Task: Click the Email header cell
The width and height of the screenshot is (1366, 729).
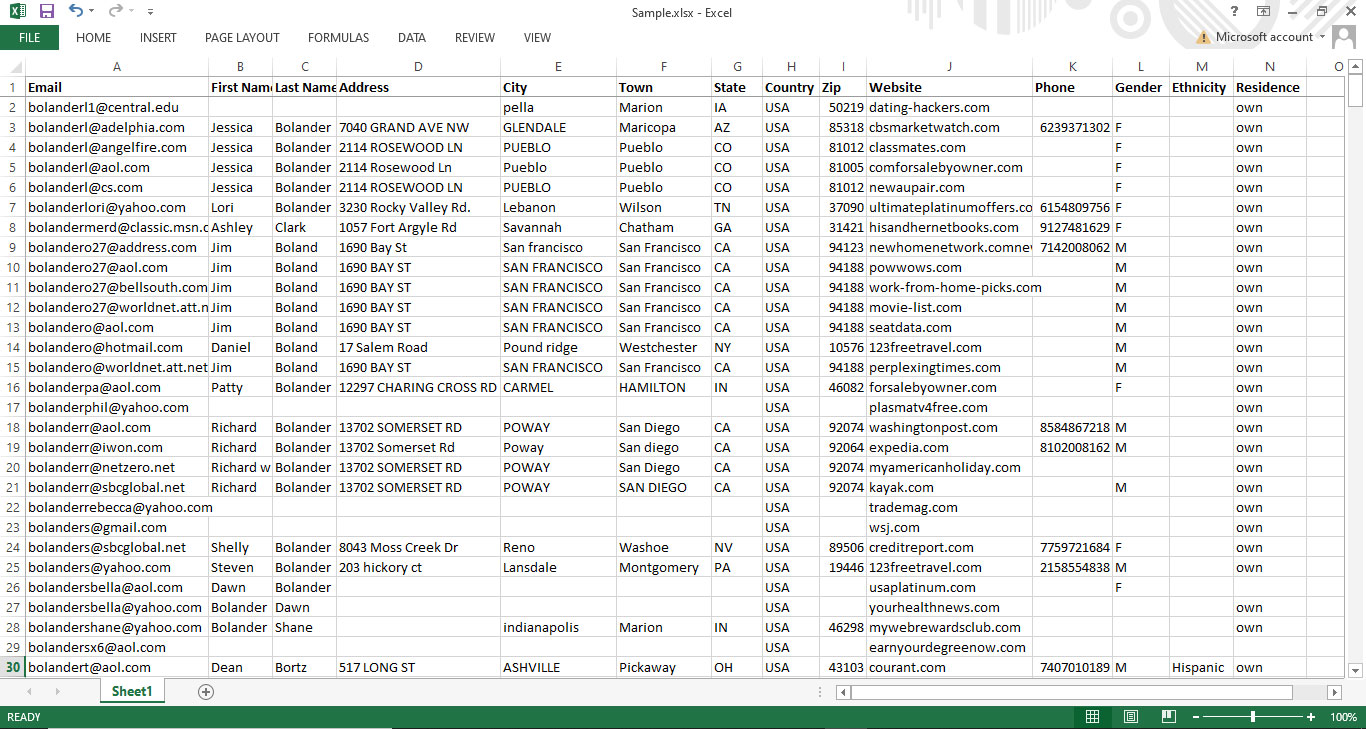Action: 117,87
